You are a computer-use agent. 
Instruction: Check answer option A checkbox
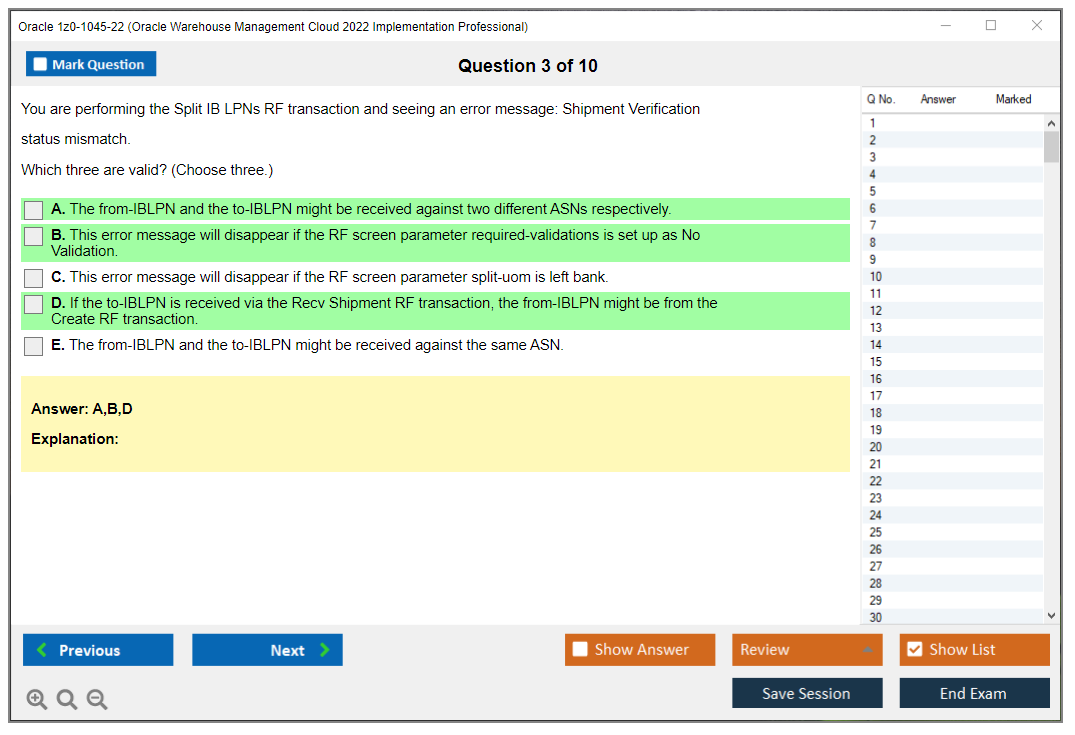[33, 210]
